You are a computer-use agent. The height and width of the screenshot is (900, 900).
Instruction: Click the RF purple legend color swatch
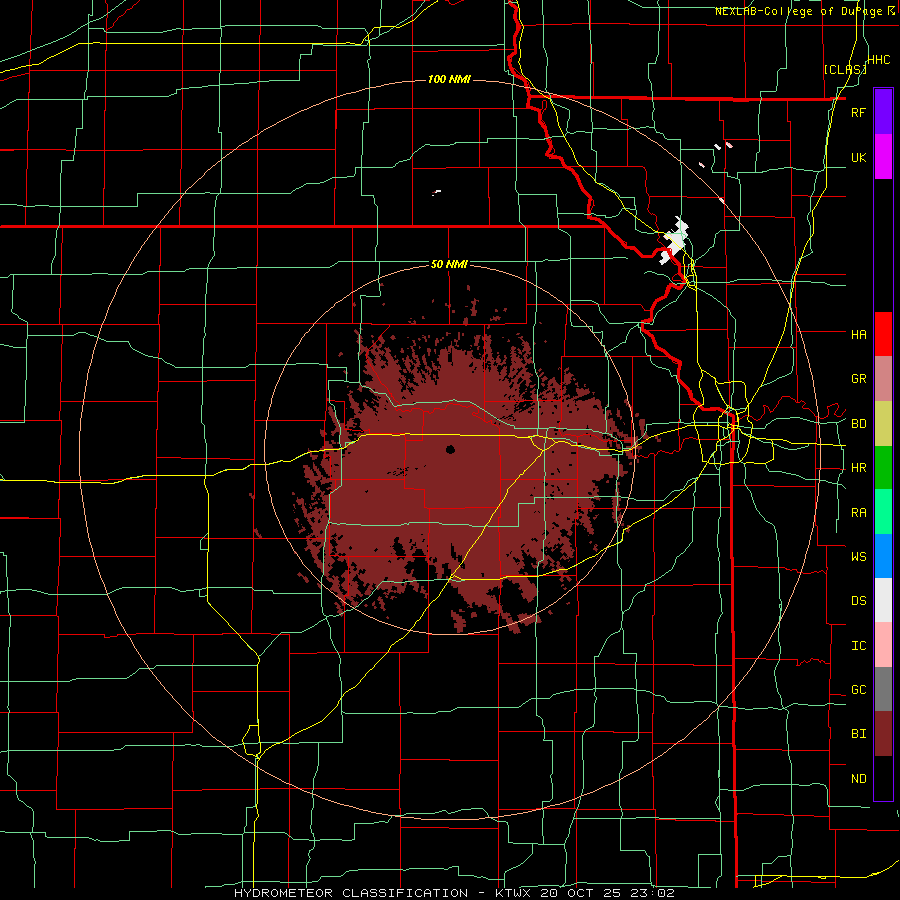(x=883, y=112)
